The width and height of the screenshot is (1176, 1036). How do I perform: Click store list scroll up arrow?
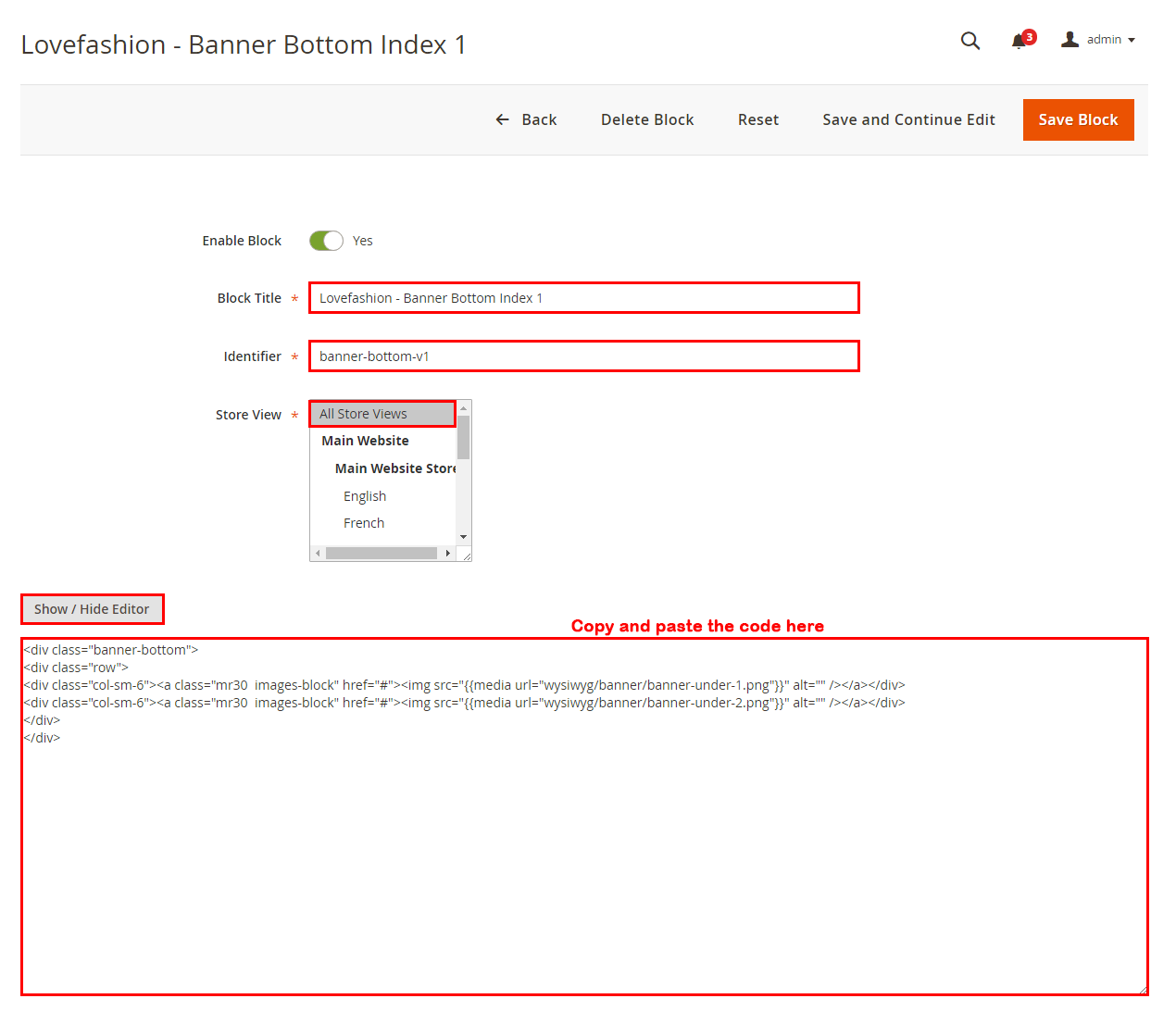pyautogui.click(x=464, y=408)
